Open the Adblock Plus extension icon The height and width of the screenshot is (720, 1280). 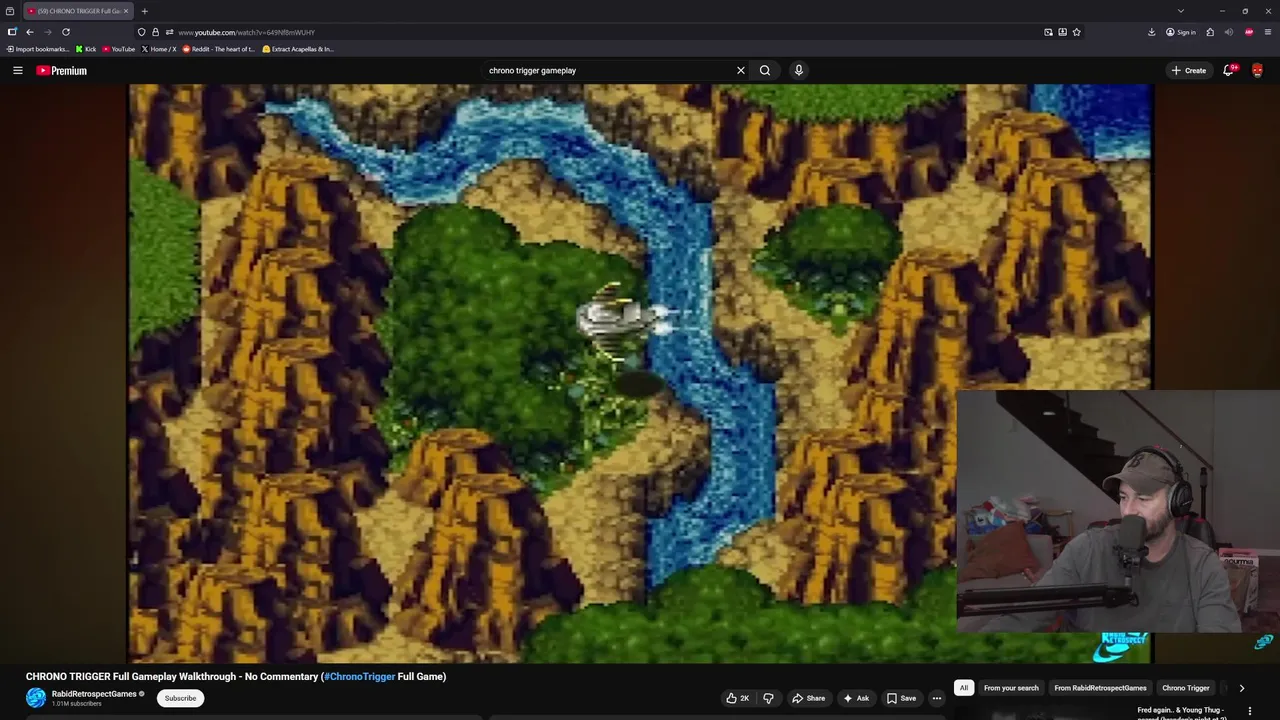1248,32
